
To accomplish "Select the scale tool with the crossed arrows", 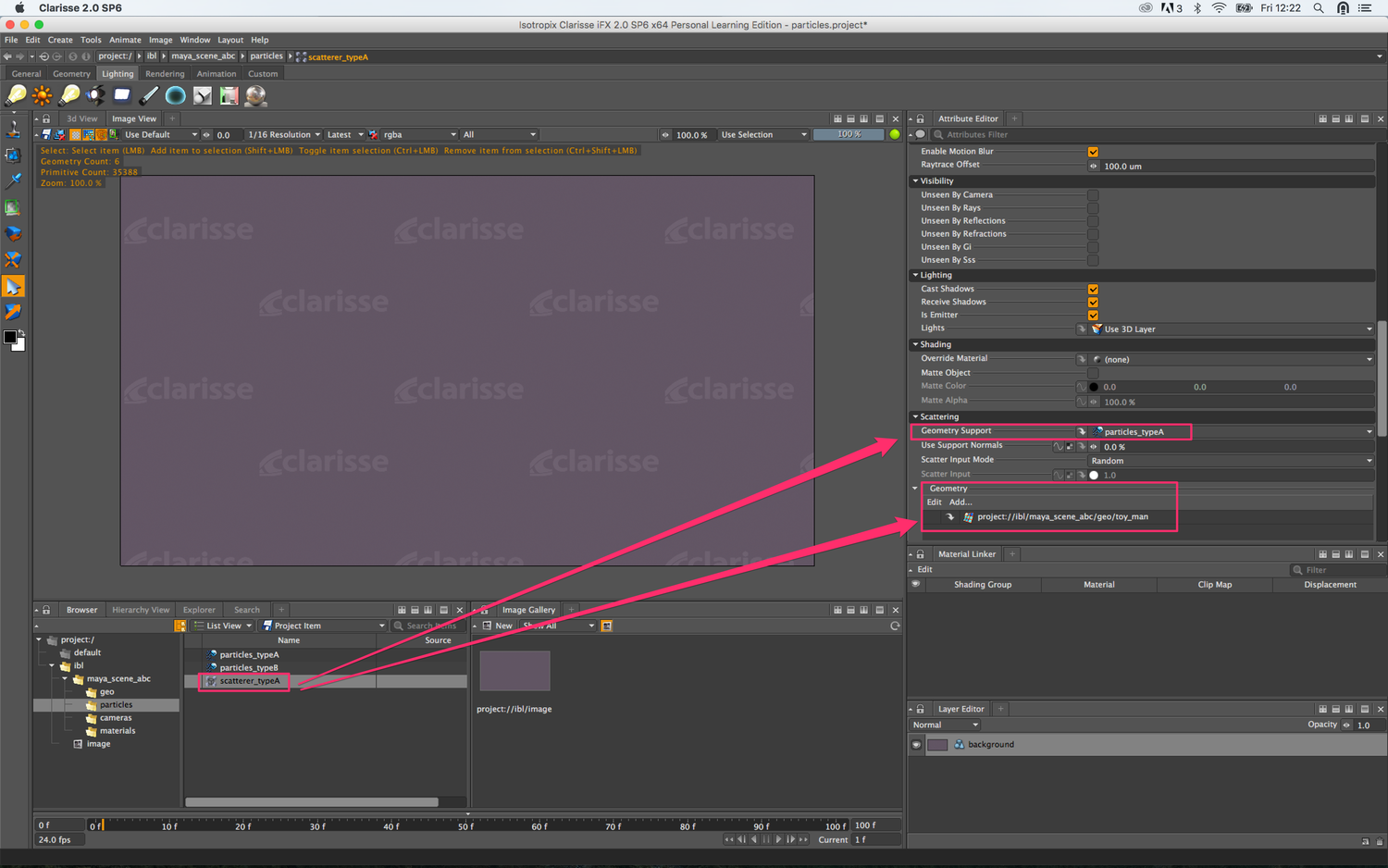I will click(x=13, y=260).
